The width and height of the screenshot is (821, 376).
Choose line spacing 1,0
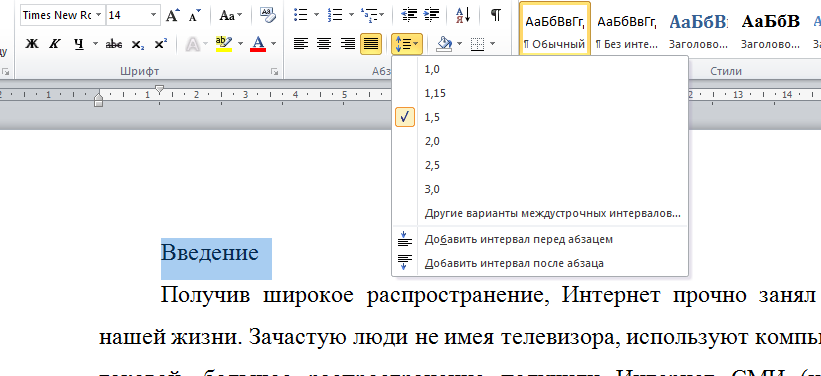540,69
